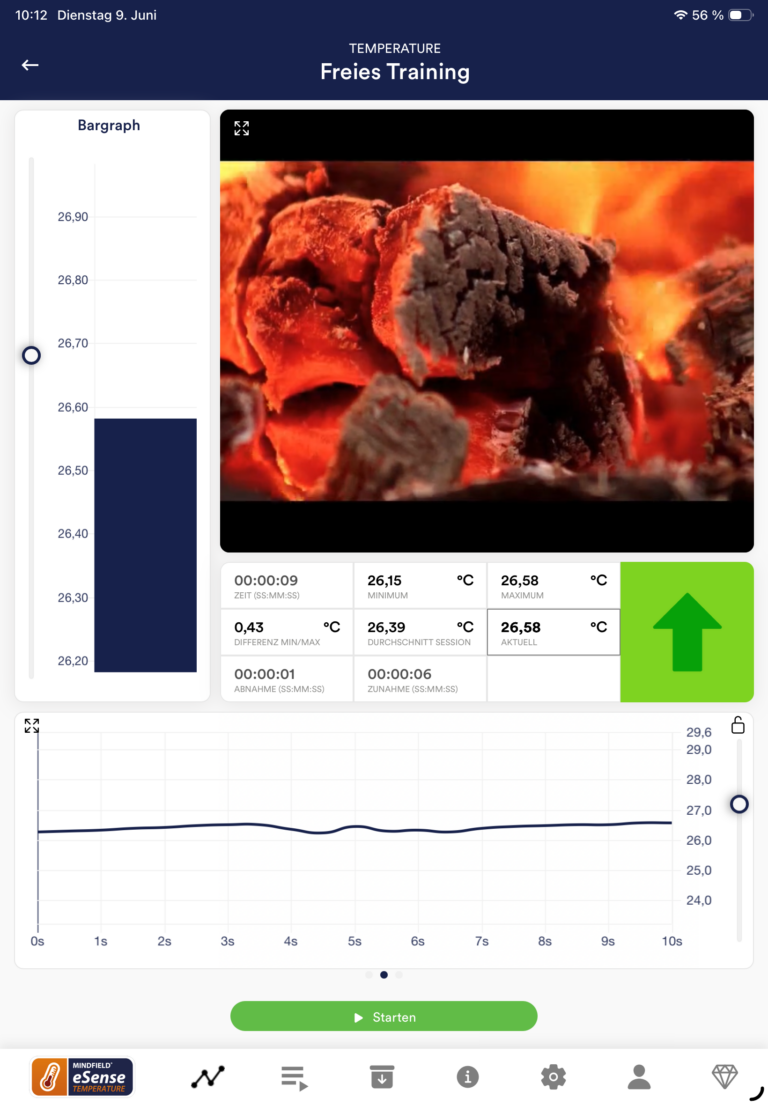
Task: Click the fire ember video thumbnail
Action: coord(487,331)
